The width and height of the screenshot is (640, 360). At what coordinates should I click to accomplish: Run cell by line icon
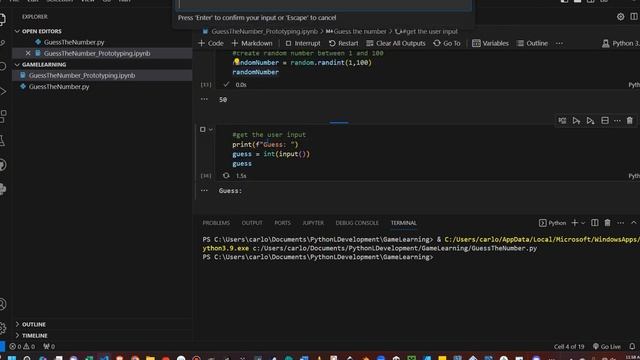562,120
